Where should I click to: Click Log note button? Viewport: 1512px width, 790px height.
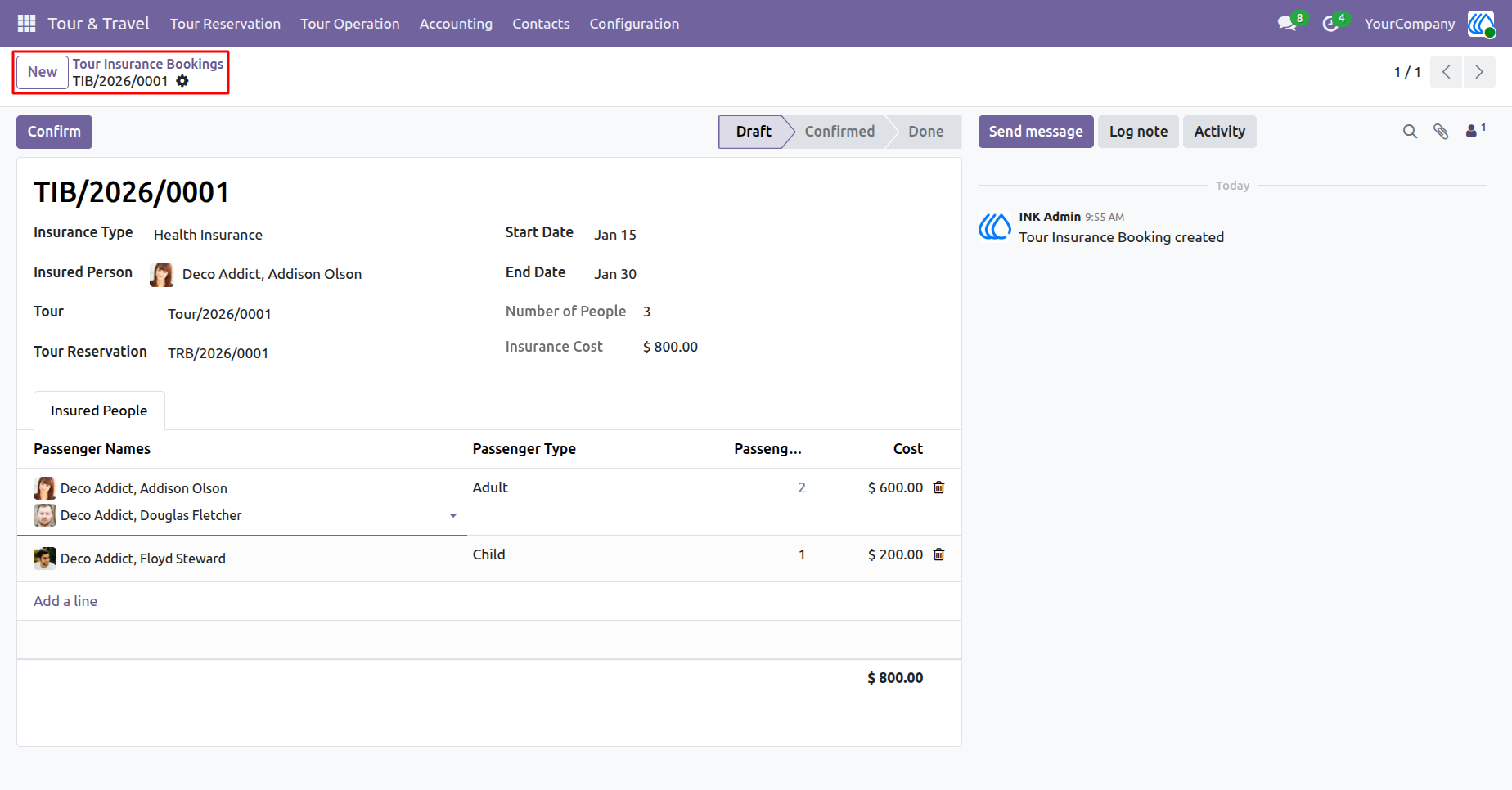pyautogui.click(x=1138, y=132)
